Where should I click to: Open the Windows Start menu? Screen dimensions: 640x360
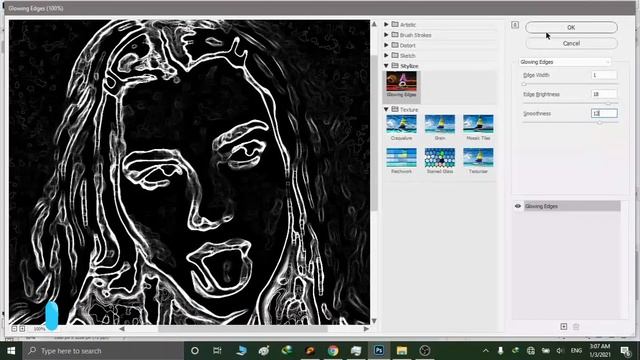click(11, 351)
